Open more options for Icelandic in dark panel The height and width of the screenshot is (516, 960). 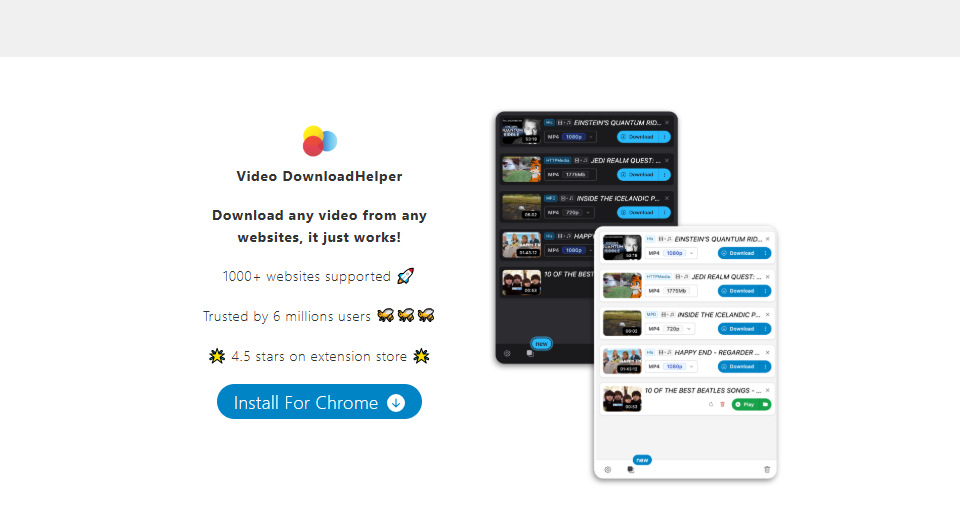point(665,213)
